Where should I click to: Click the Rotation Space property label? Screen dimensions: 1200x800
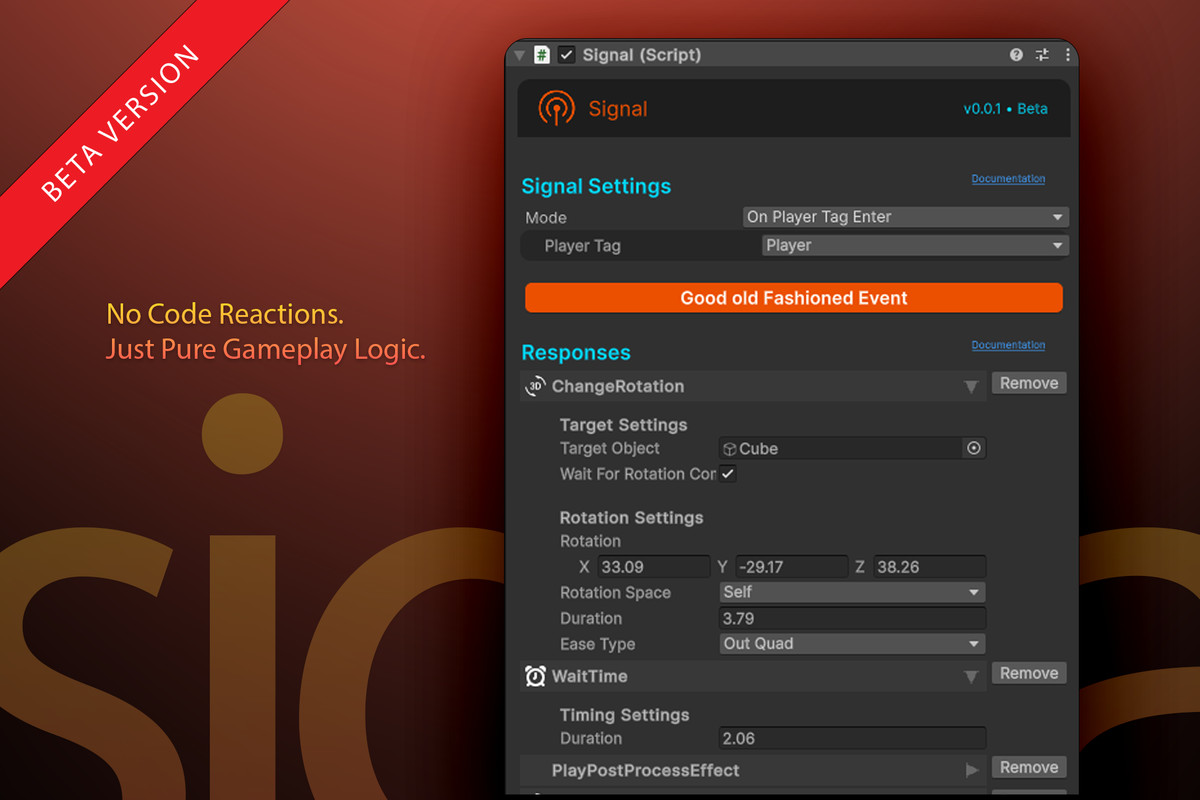[x=615, y=592]
